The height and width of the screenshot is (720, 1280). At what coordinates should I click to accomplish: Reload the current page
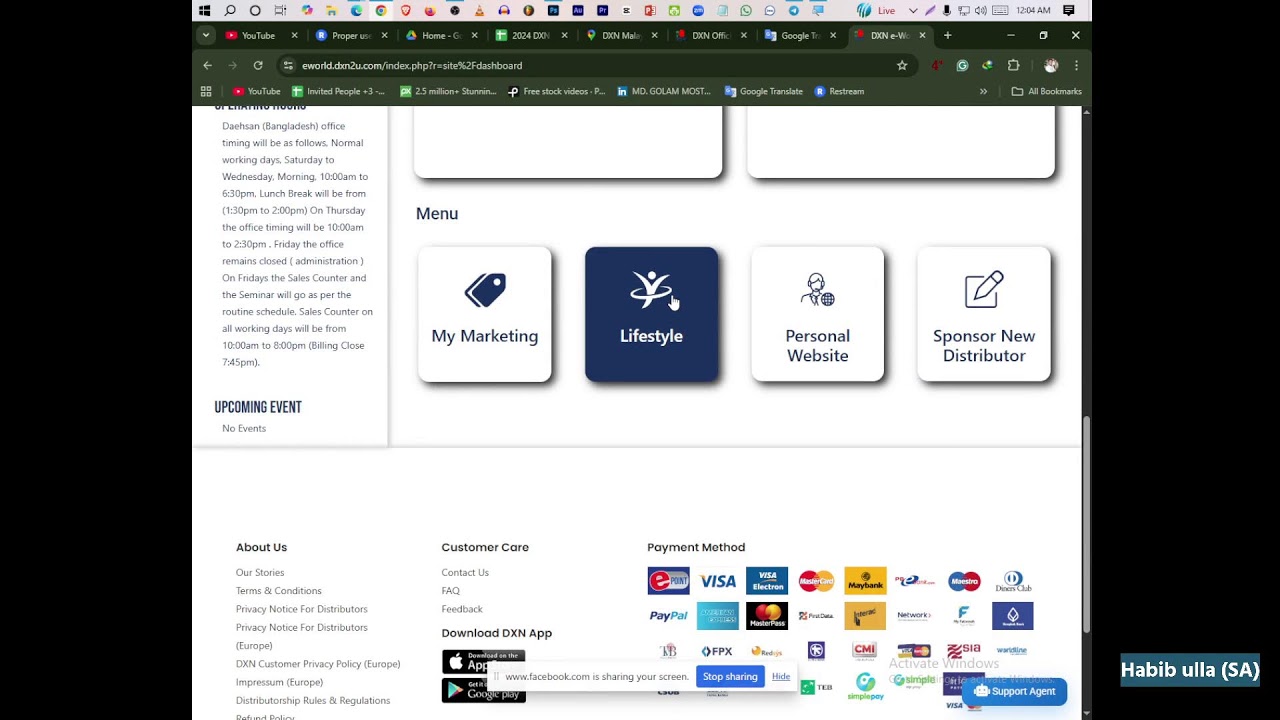pos(258,65)
